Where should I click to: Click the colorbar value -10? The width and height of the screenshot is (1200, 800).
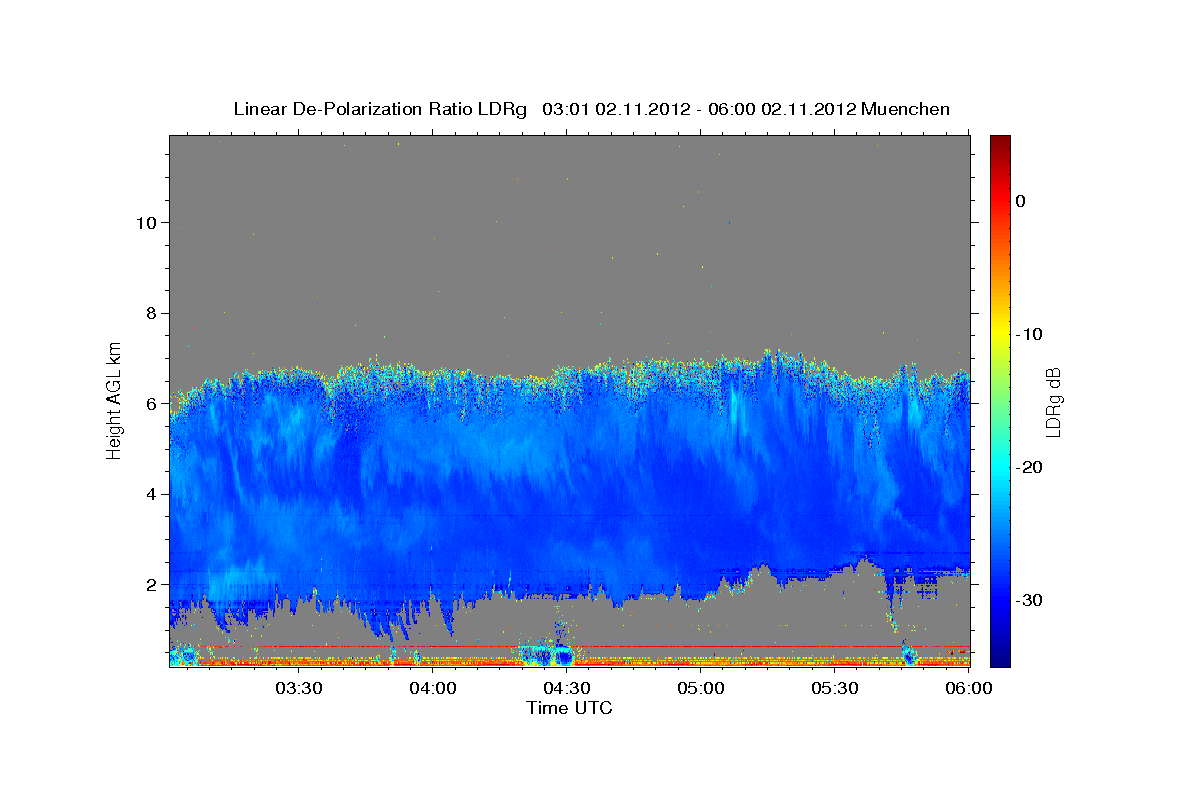[1030, 334]
